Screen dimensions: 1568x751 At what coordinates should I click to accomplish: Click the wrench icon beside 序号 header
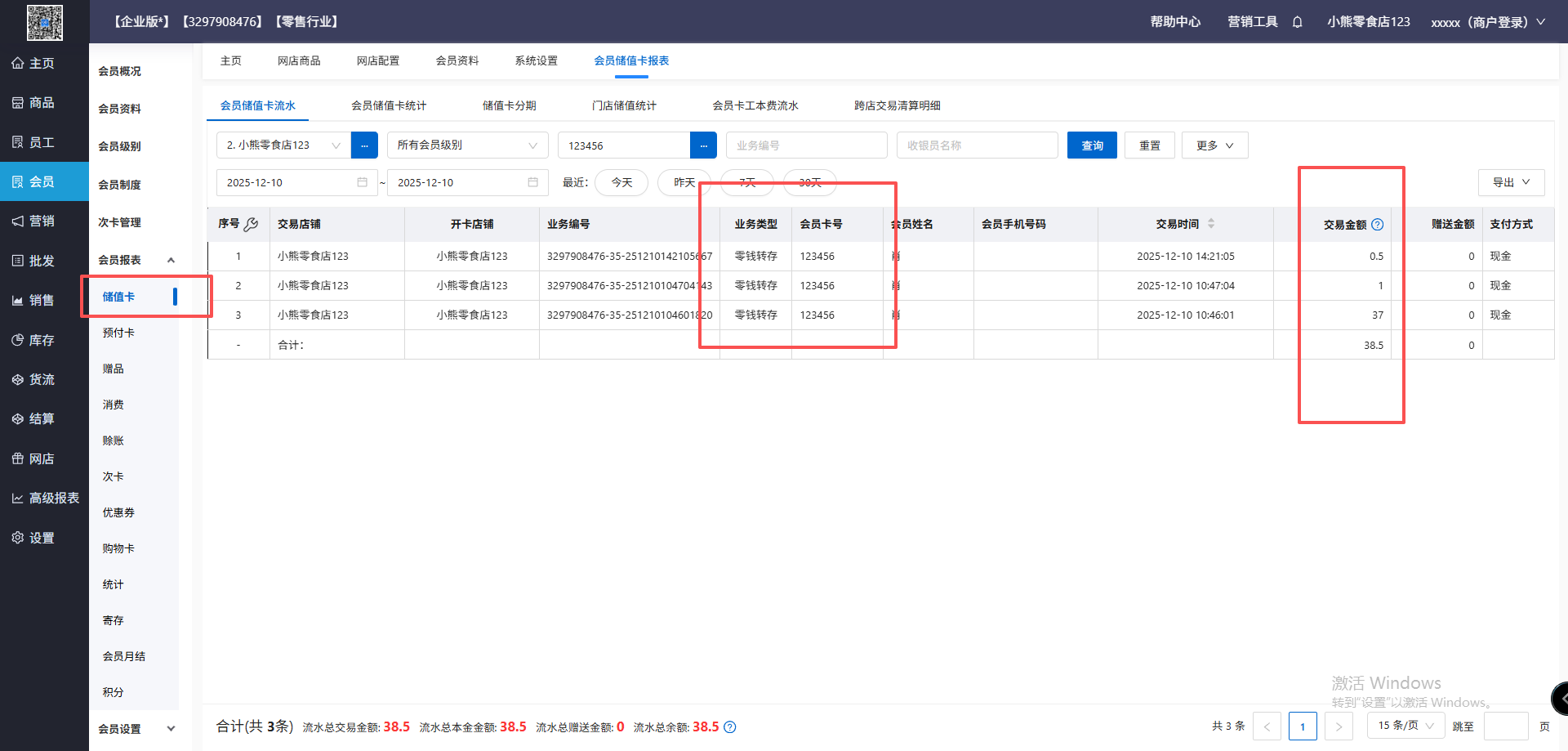(x=251, y=224)
